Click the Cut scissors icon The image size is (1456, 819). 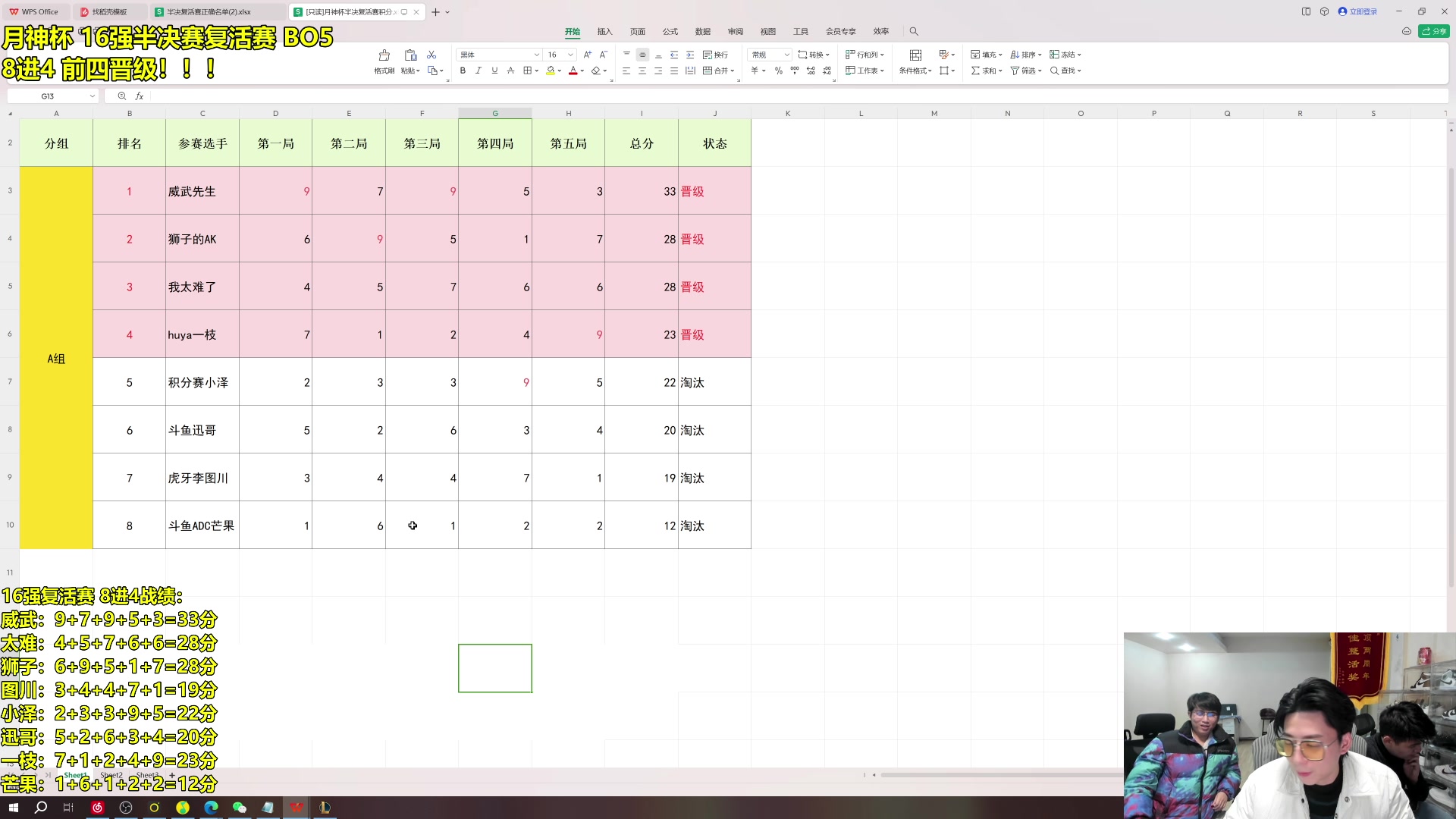pos(431,55)
